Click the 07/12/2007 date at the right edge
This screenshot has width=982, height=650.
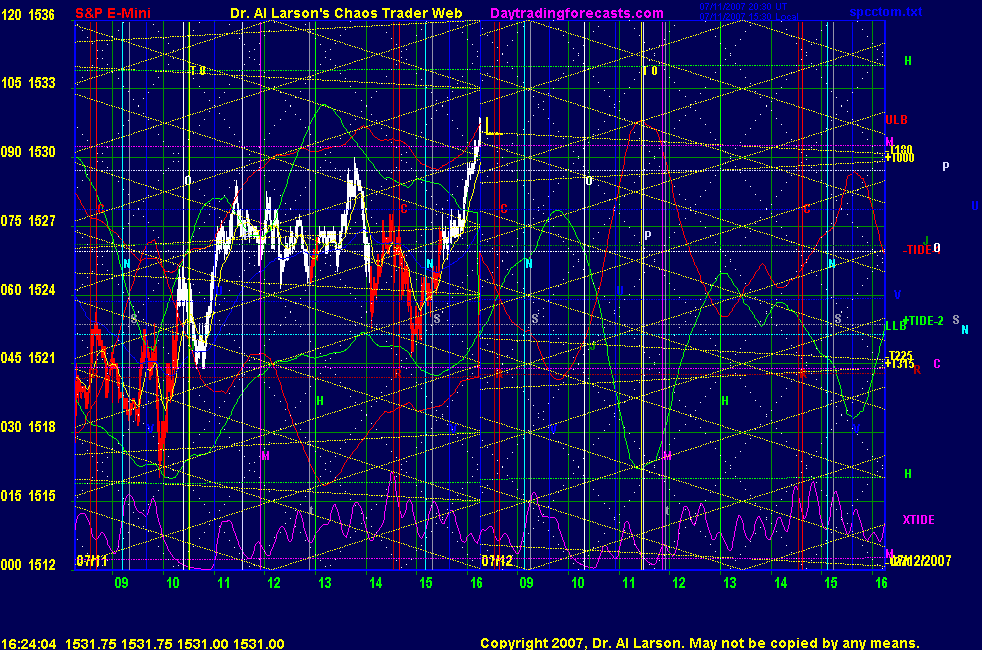pos(921,560)
